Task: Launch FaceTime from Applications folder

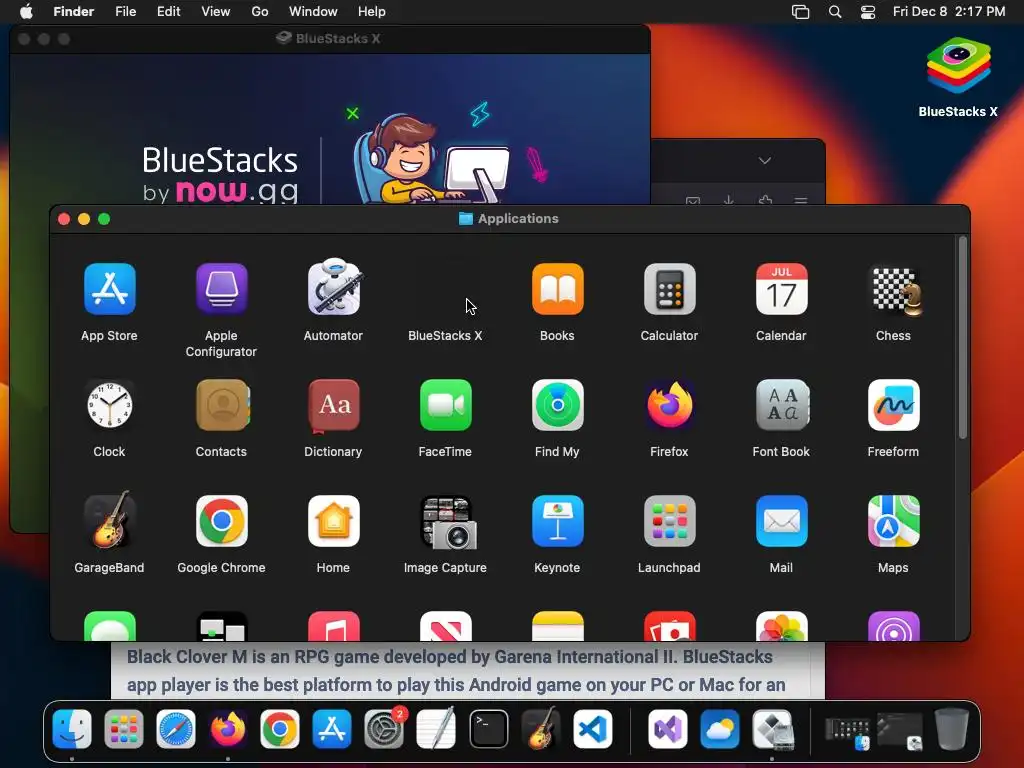Action: pos(445,406)
